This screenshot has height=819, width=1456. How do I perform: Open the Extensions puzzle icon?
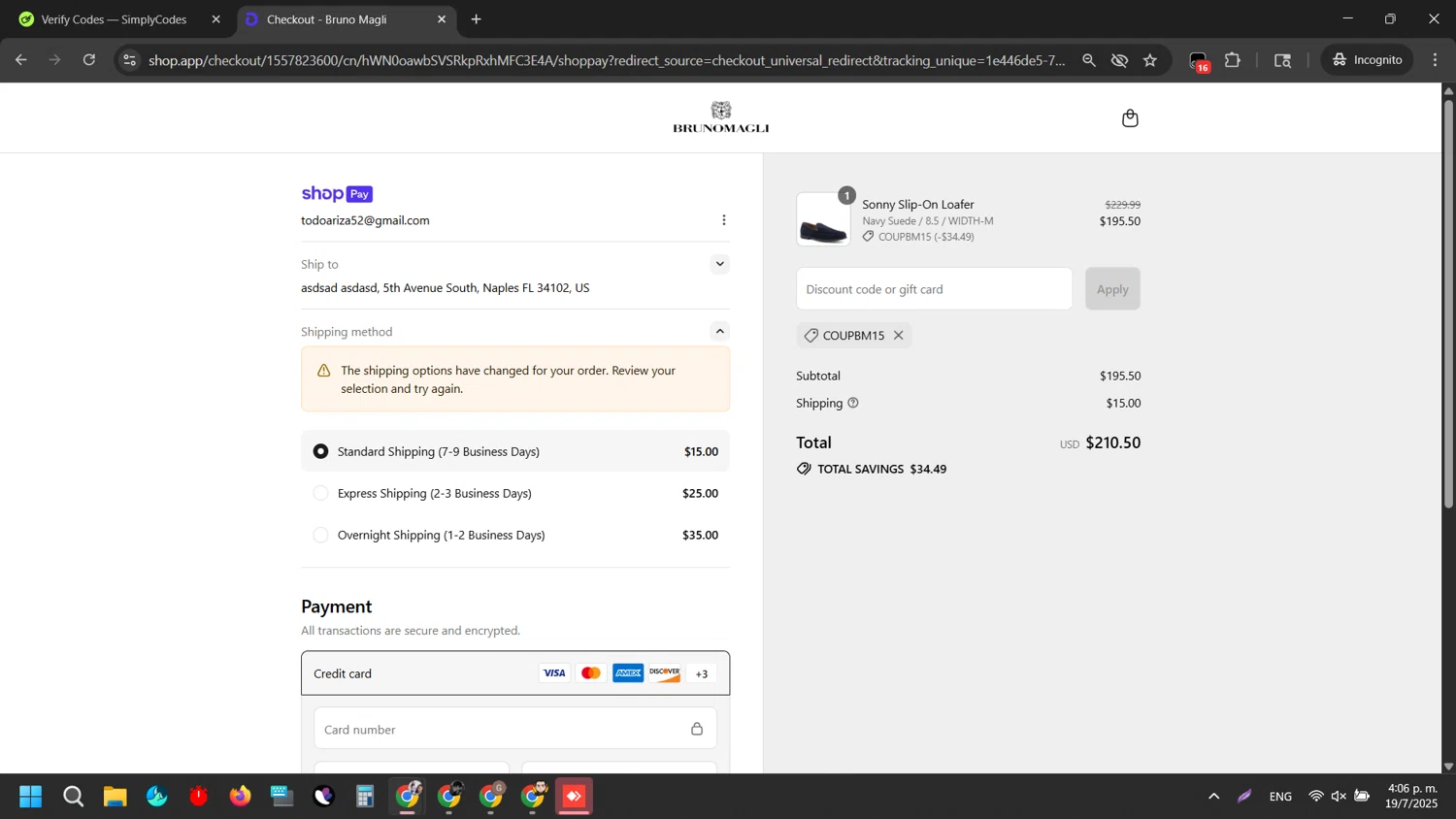[1233, 60]
